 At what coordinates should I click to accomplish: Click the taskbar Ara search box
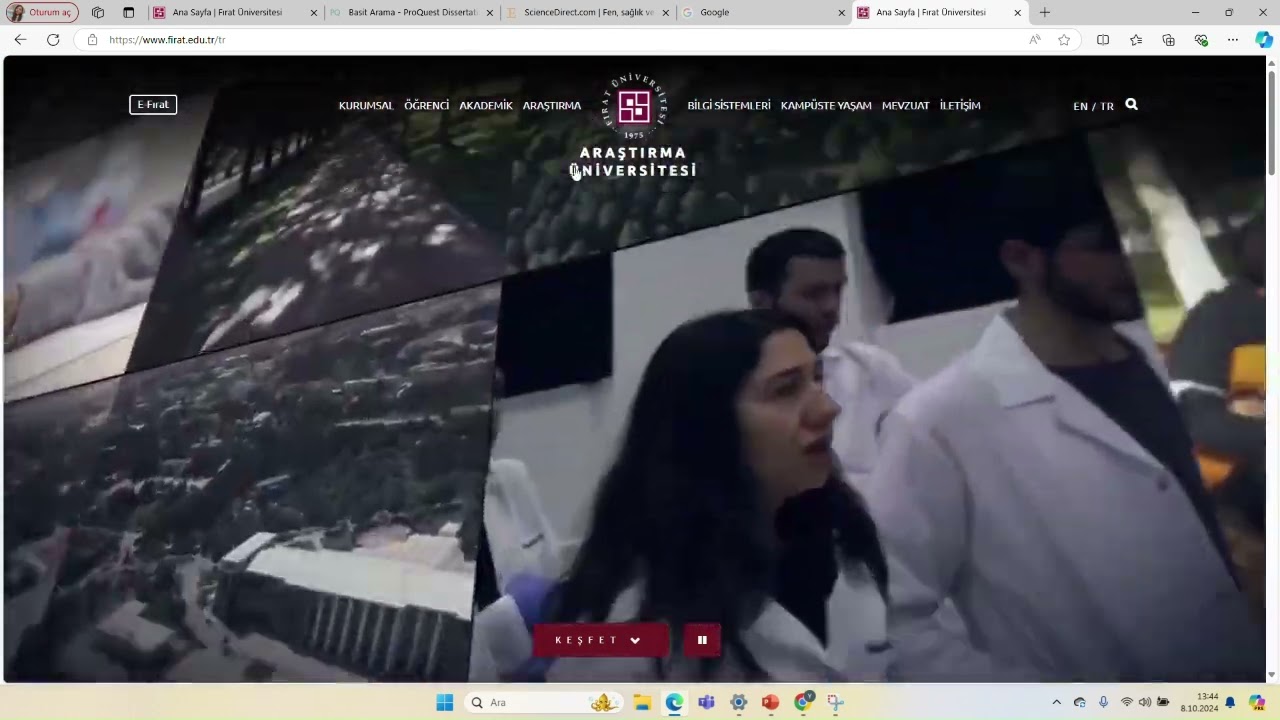pyautogui.click(x=544, y=702)
